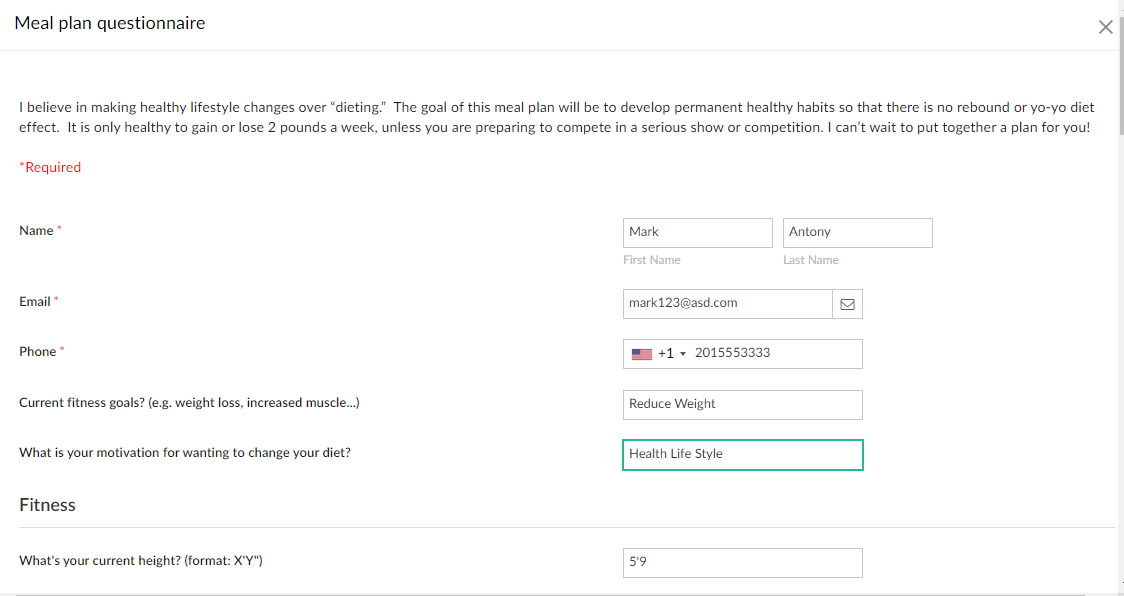
Task: Click the Health Life Style motivation field
Action: 742,454
